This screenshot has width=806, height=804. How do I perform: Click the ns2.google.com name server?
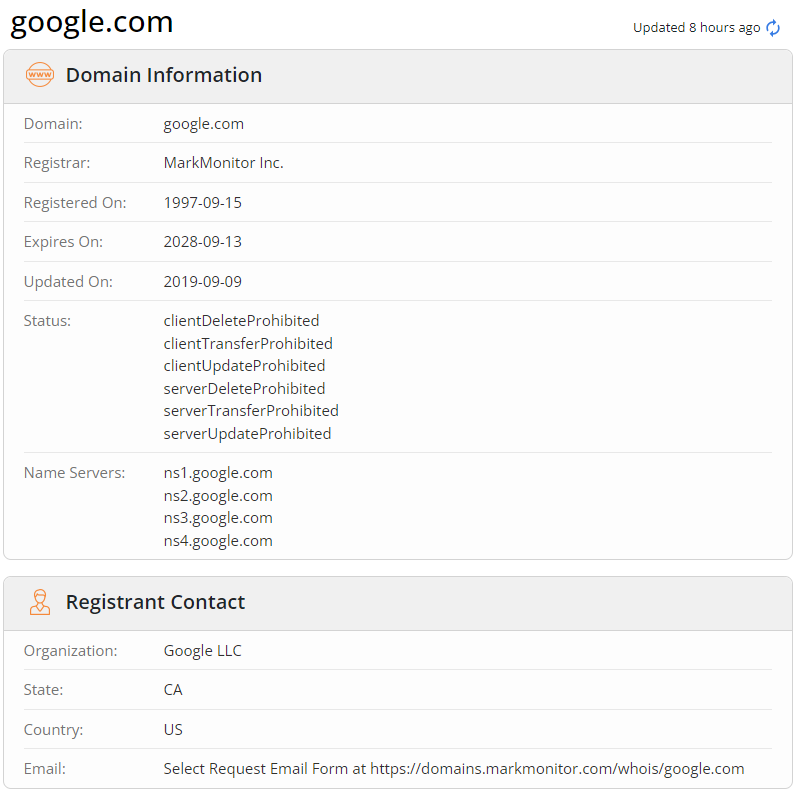click(x=218, y=496)
